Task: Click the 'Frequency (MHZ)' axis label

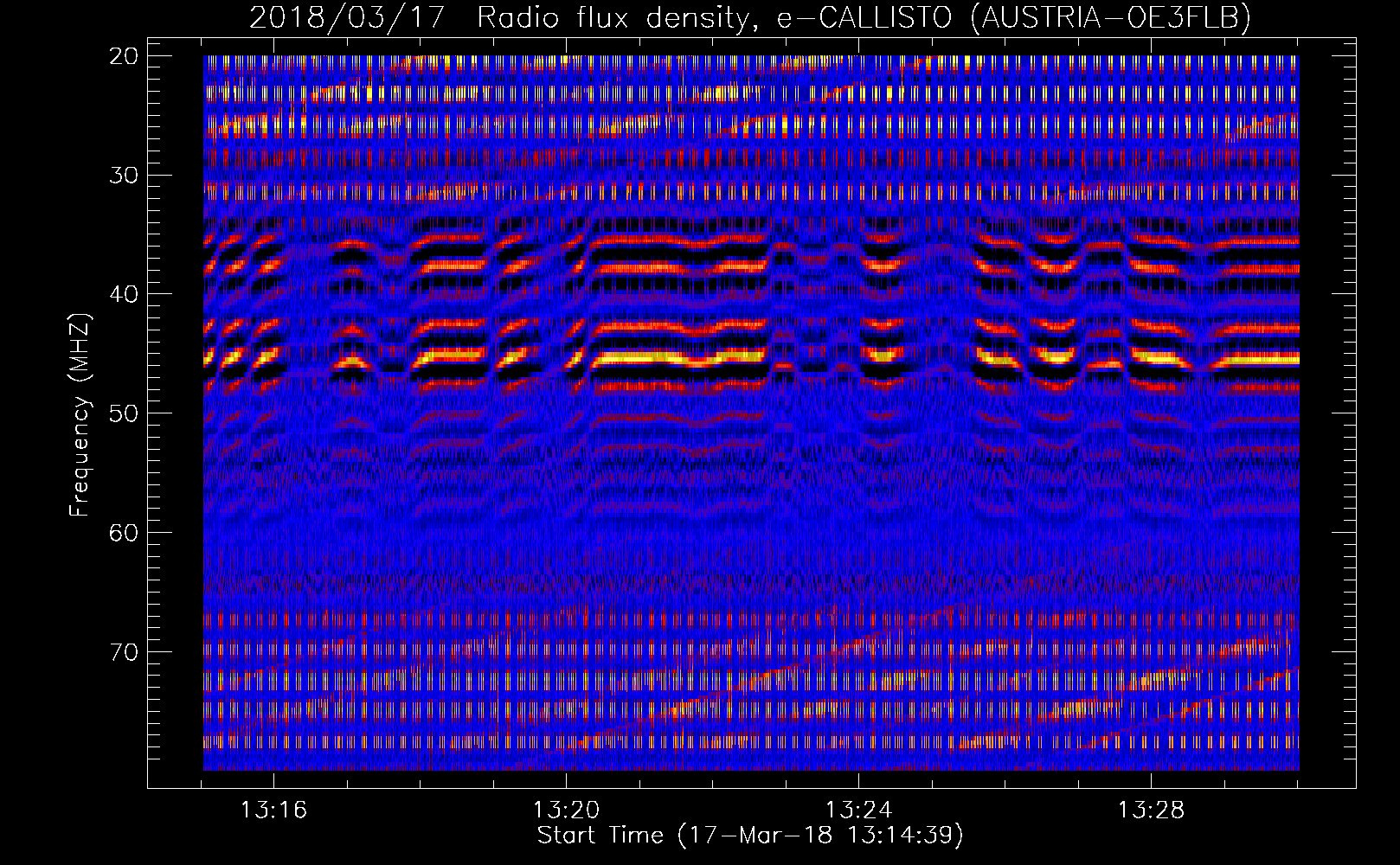Action: 80,414
